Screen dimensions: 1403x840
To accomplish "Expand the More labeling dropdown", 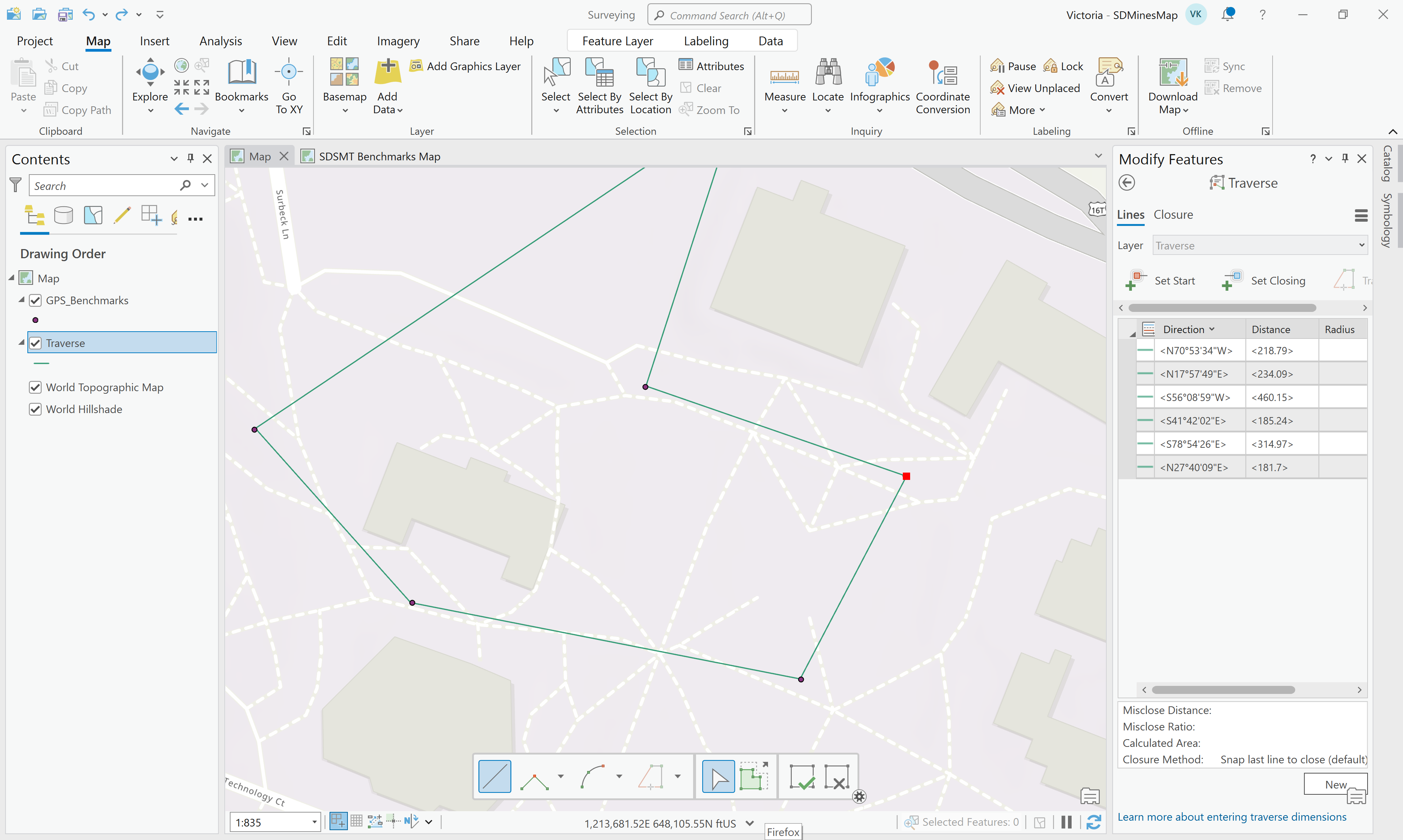I will coord(1018,110).
